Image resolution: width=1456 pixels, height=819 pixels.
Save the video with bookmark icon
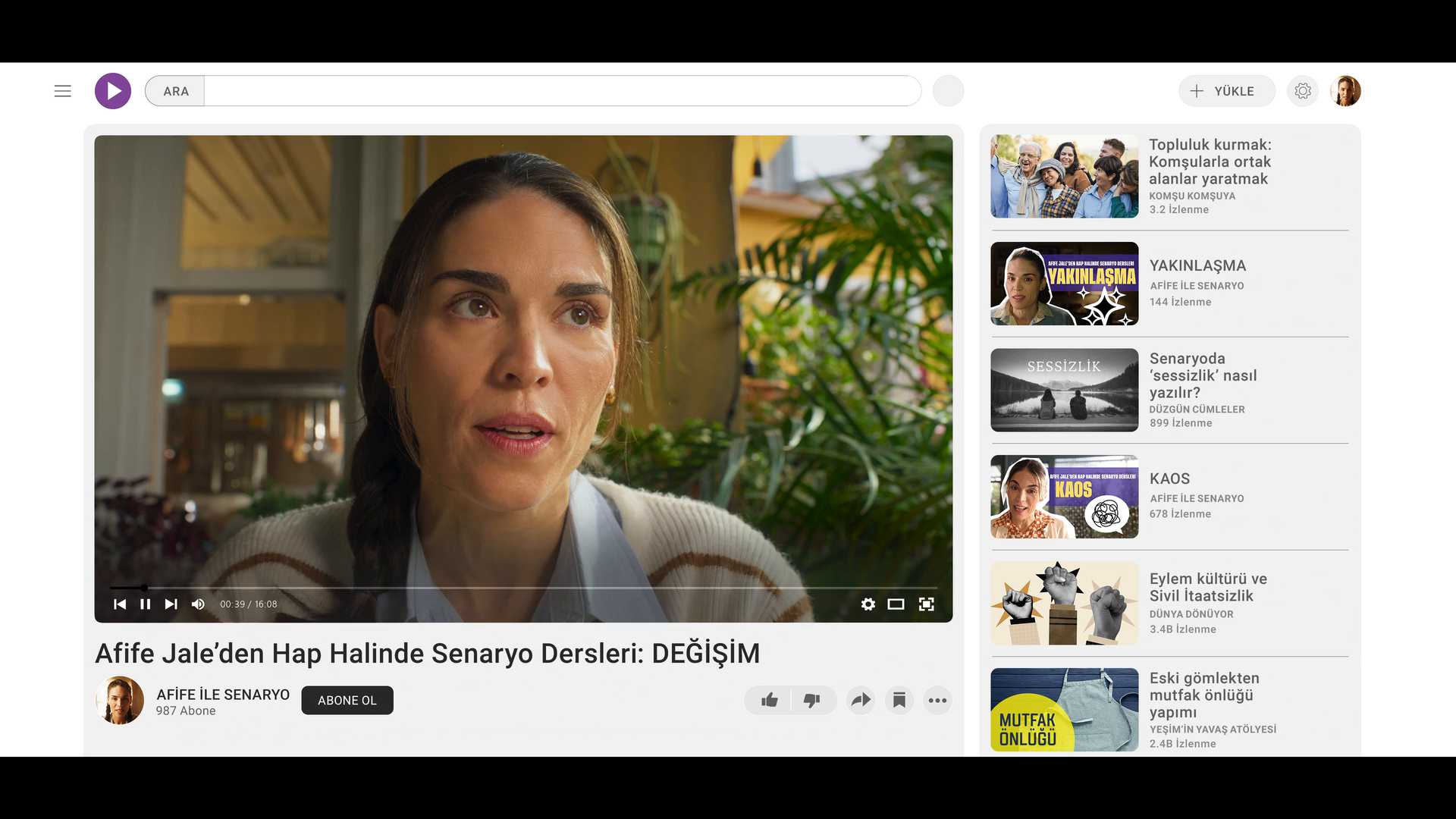(899, 700)
